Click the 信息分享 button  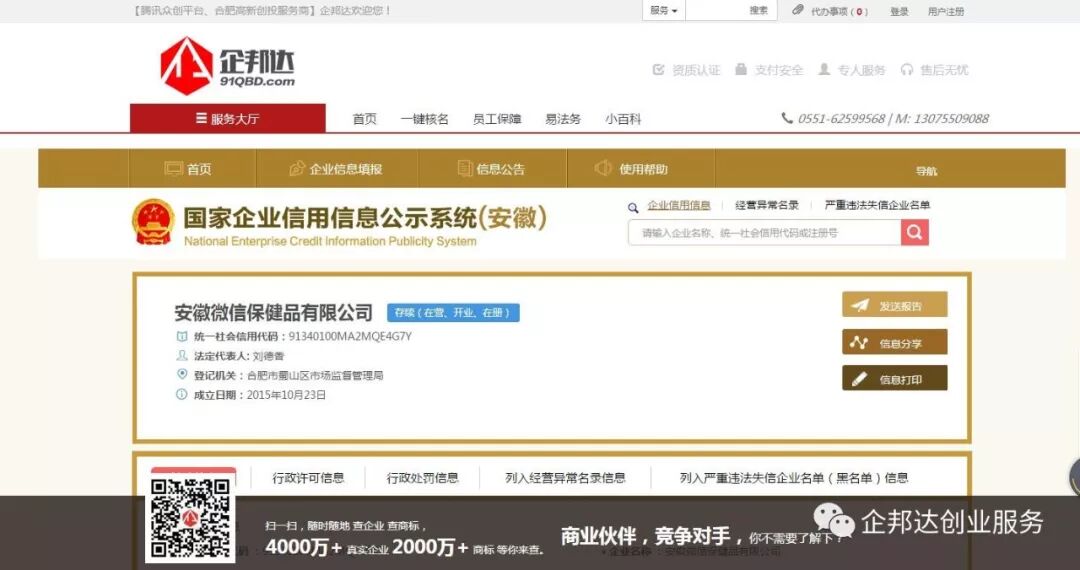click(895, 342)
